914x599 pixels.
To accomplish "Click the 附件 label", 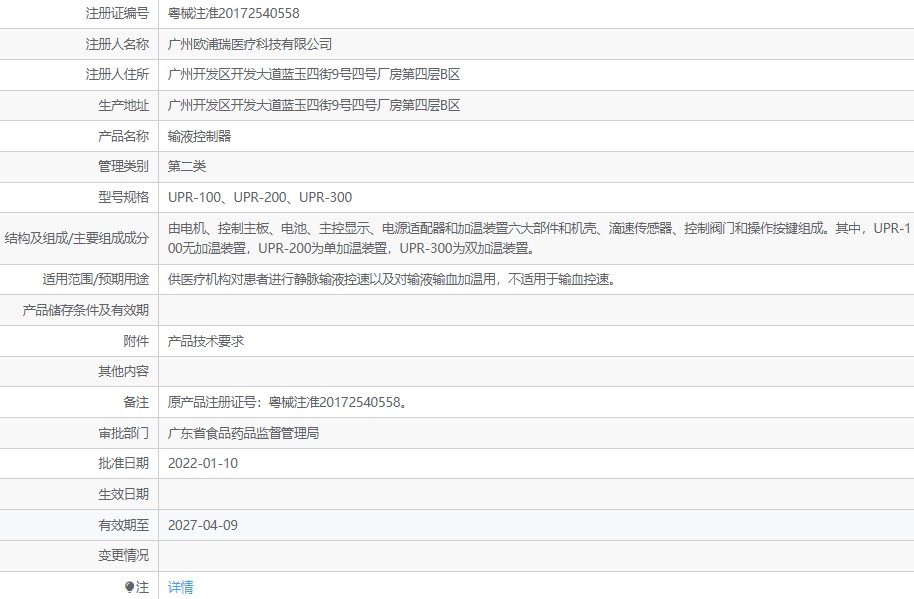I will point(136,341).
